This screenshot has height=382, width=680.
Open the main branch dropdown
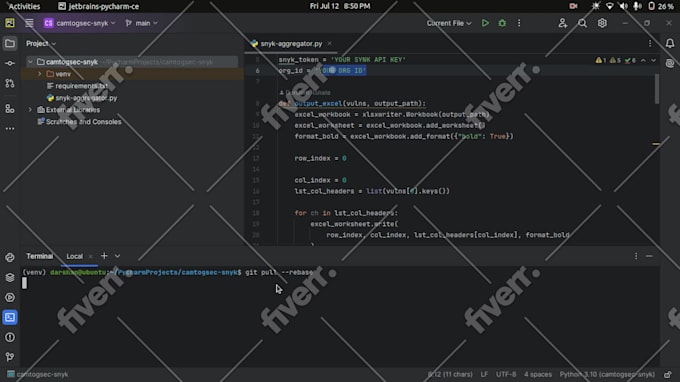click(x=141, y=23)
